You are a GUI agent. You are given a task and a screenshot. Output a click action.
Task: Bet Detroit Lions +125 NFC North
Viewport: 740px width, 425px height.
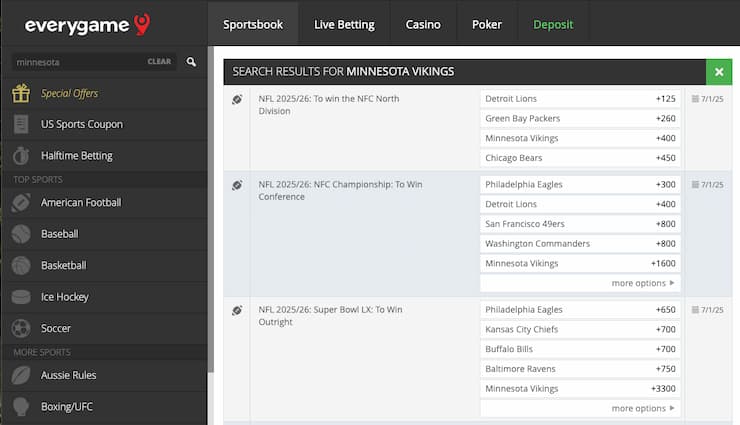[580, 99]
